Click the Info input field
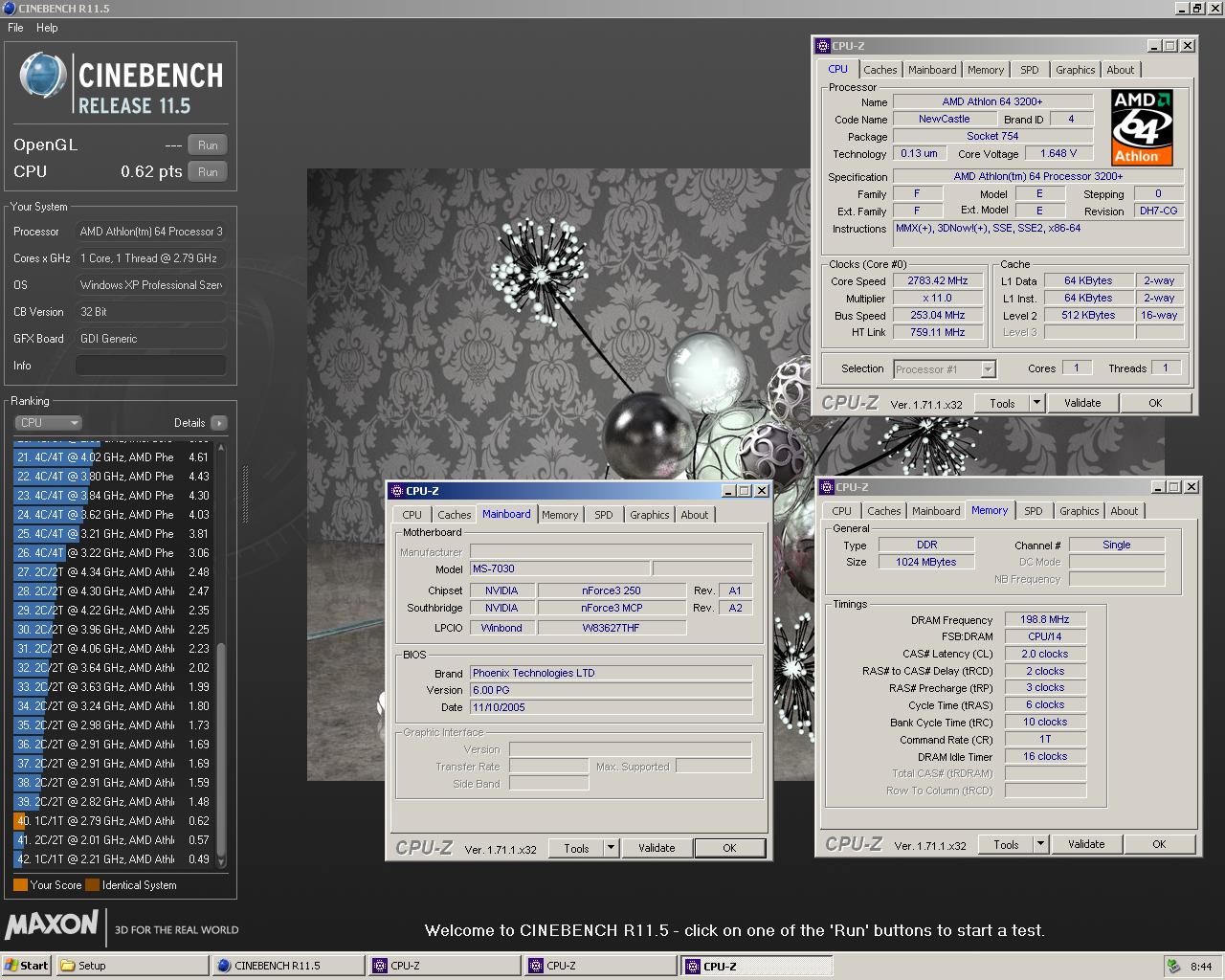Screen dimensions: 1225x980 pos(151,366)
